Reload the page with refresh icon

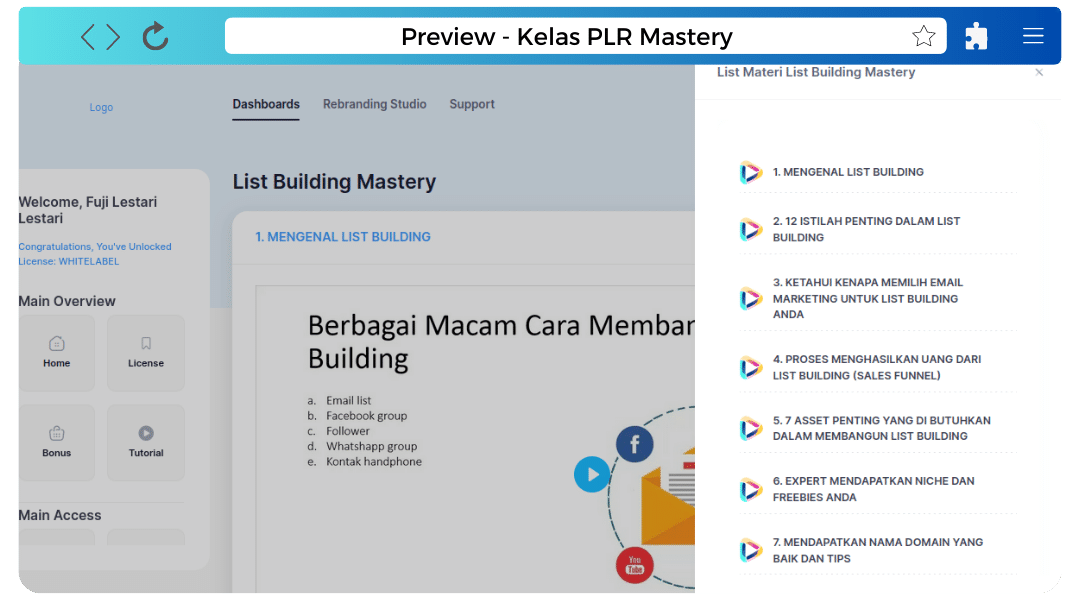pyautogui.click(x=155, y=37)
